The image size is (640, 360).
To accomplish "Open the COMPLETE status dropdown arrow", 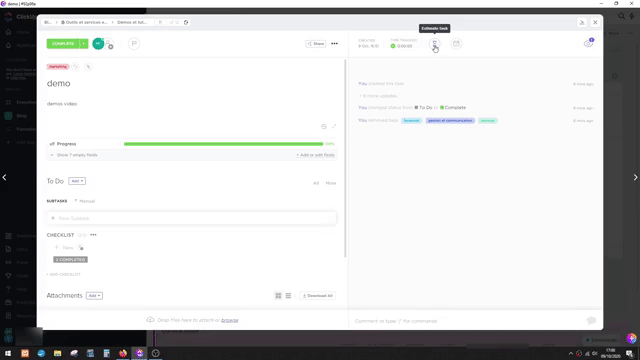I will tap(84, 44).
